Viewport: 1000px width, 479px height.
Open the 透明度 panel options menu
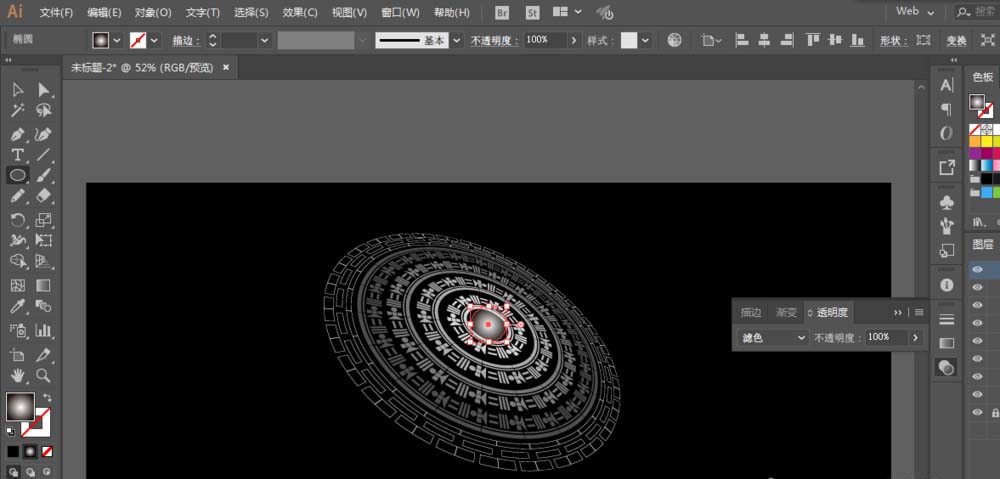click(x=919, y=312)
